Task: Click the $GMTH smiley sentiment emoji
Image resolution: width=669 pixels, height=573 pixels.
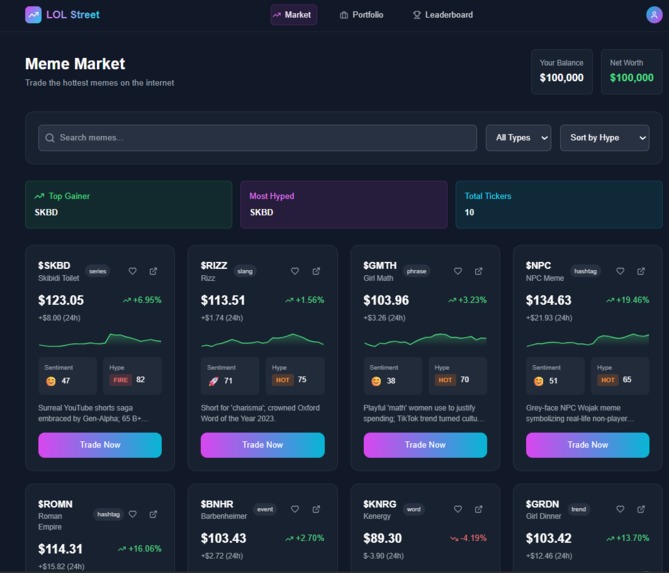Action: (x=376, y=381)
